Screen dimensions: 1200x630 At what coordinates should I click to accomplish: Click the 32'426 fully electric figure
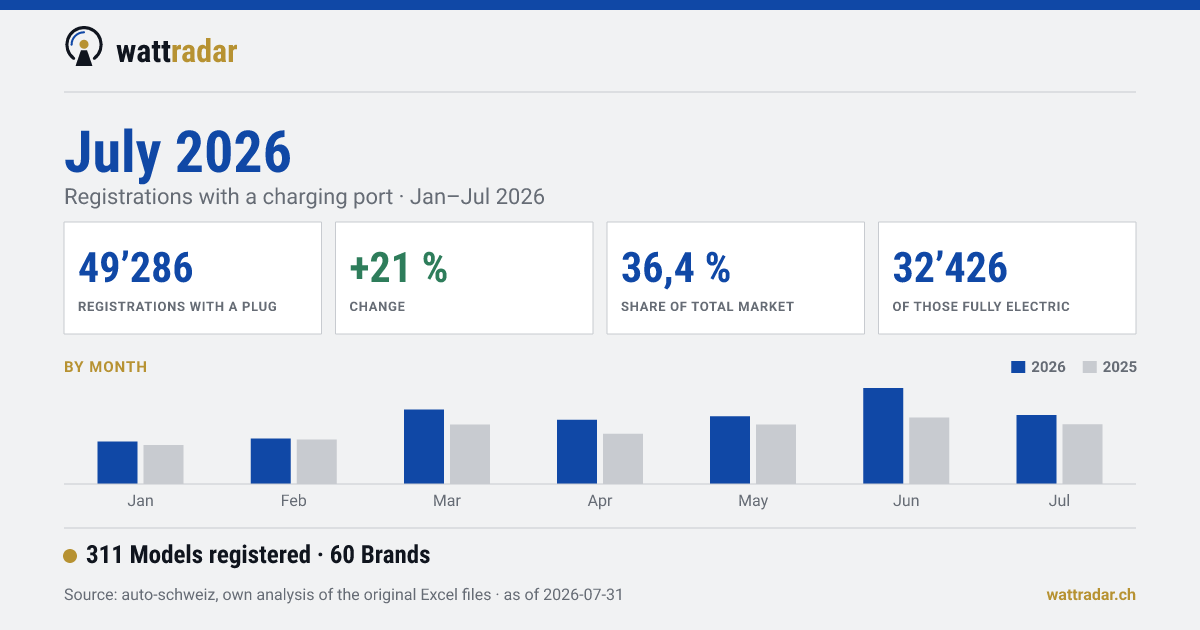click(950, 268)
